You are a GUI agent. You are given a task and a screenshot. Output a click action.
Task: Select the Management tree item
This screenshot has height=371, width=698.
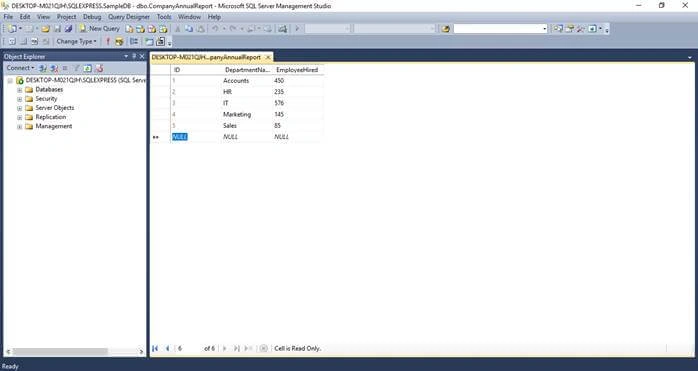click(x=54, y=126)
